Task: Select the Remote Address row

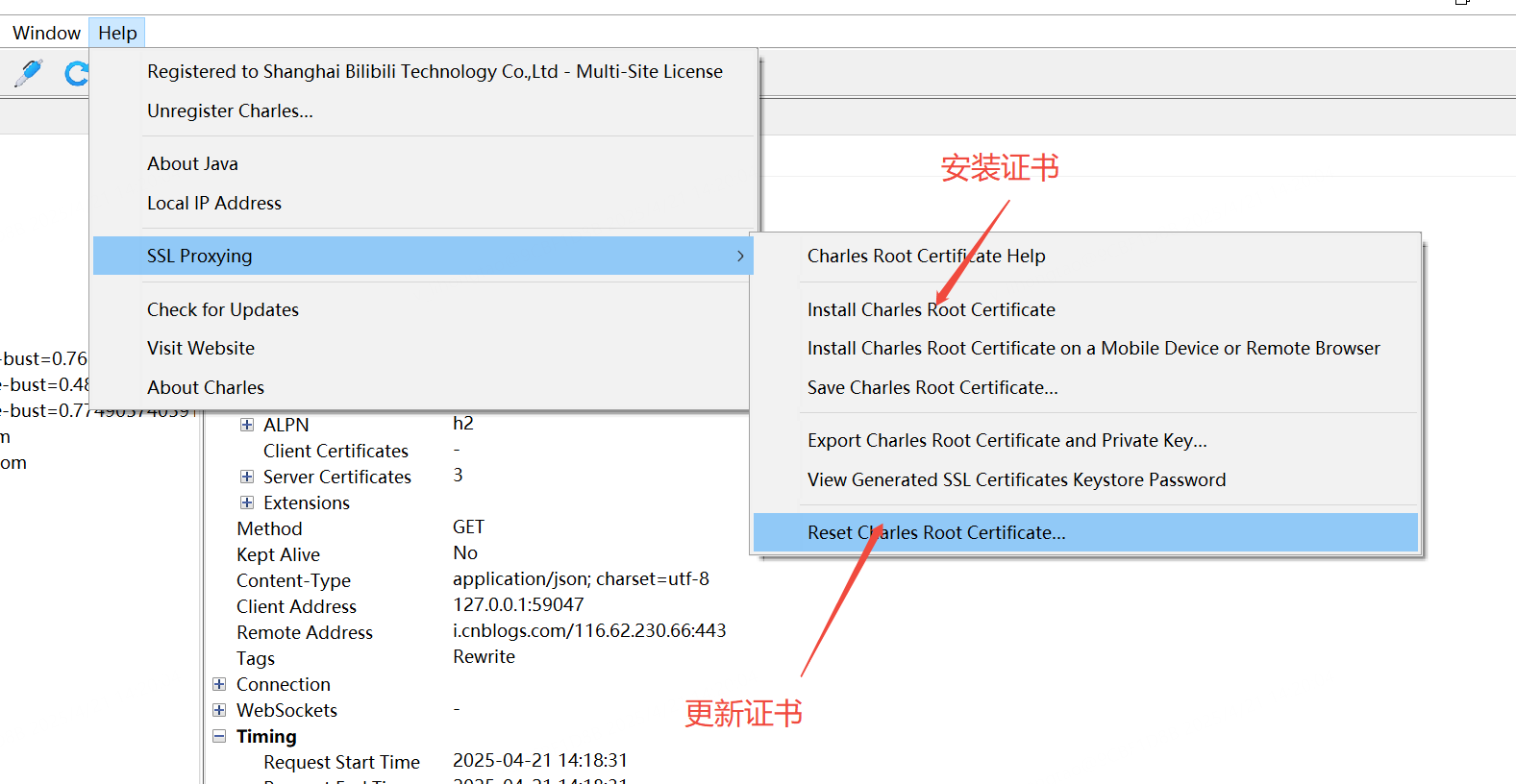Action: [305, 632]
